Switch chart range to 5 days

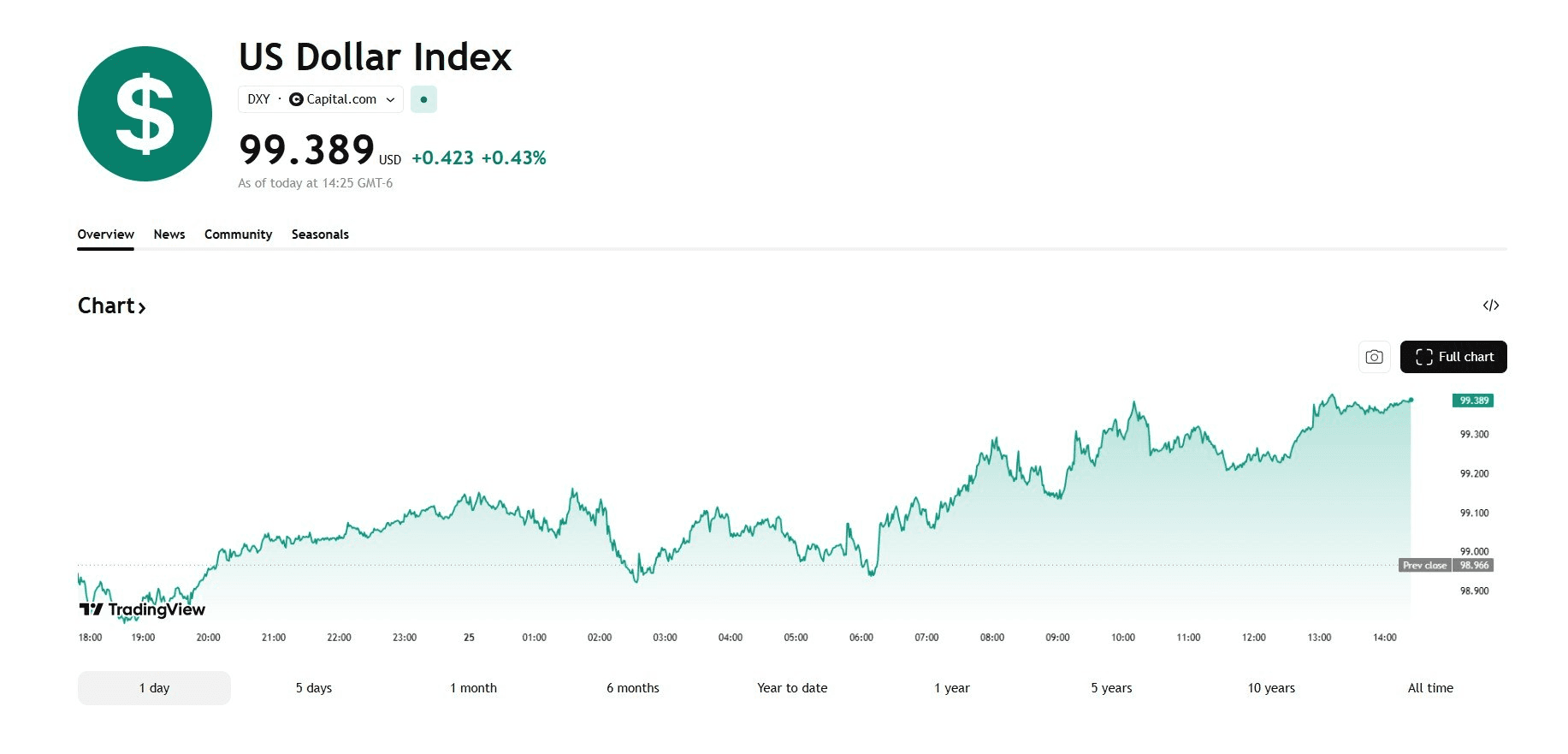point(314,688)
